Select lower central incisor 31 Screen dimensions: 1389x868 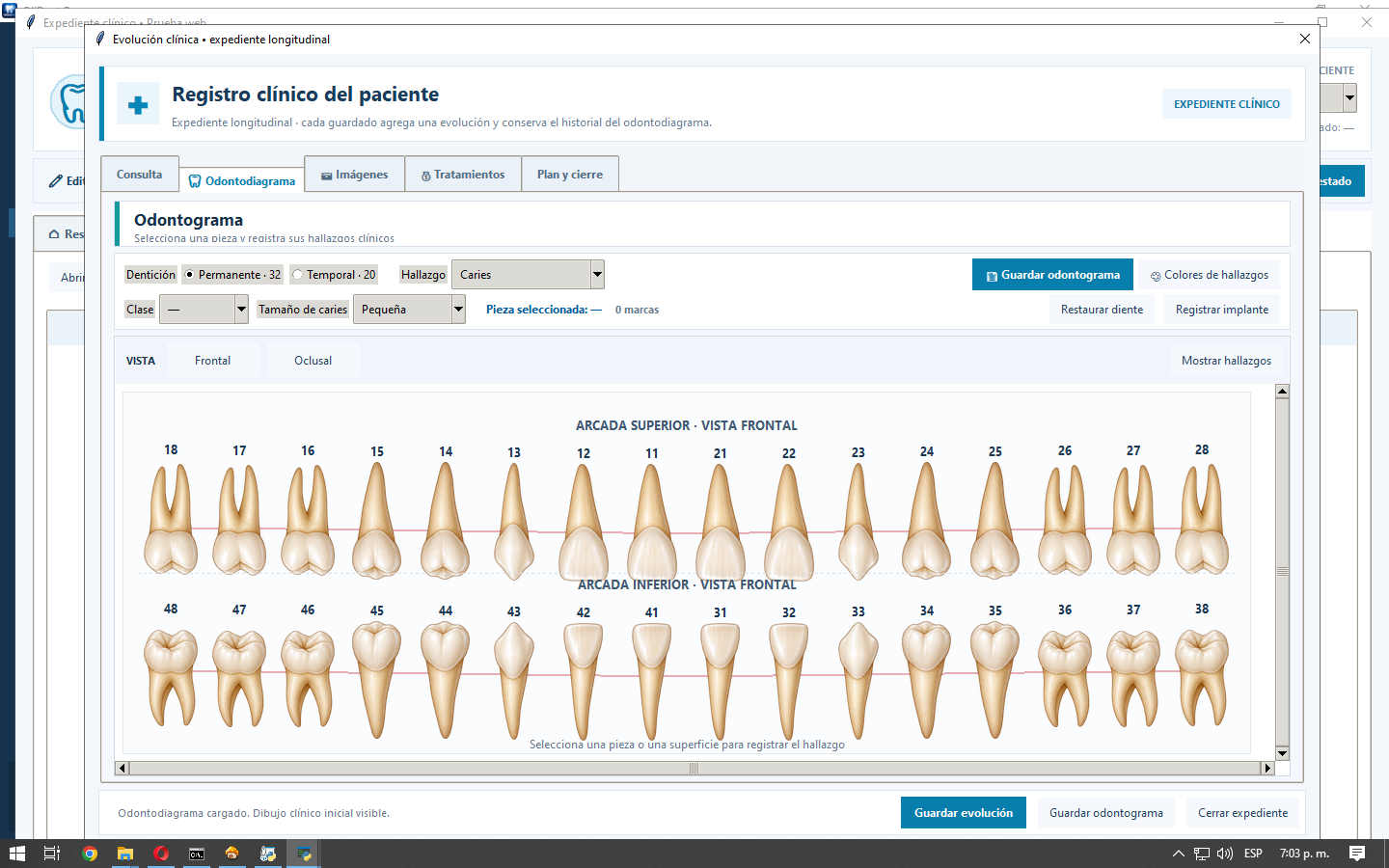721,682
